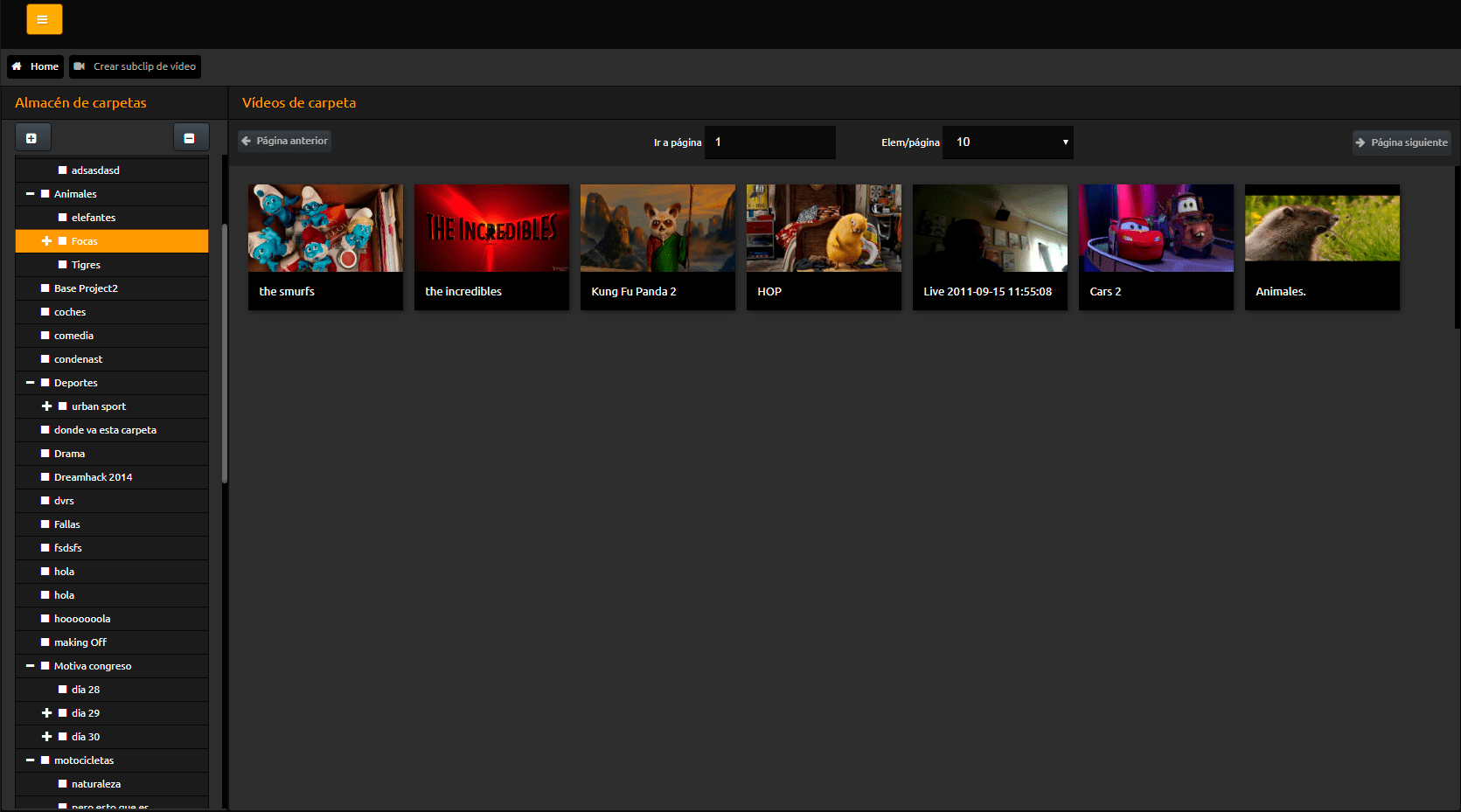The width and height of the screenshot is (1461, 812).
Task: Open the orange hamburger menu
Action: point(44,19)
